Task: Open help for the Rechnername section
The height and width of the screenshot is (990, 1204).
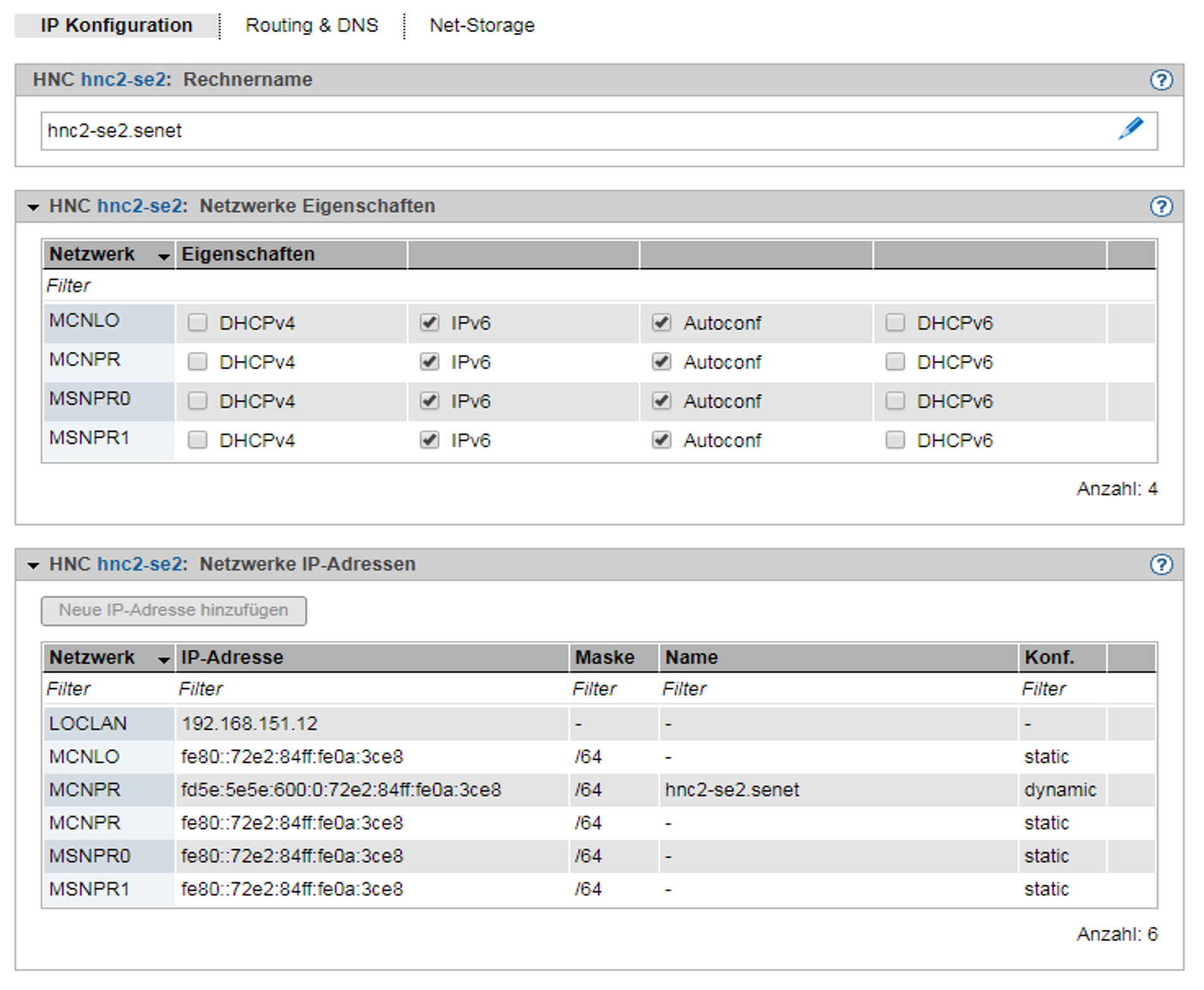Action: point(1161,80)
